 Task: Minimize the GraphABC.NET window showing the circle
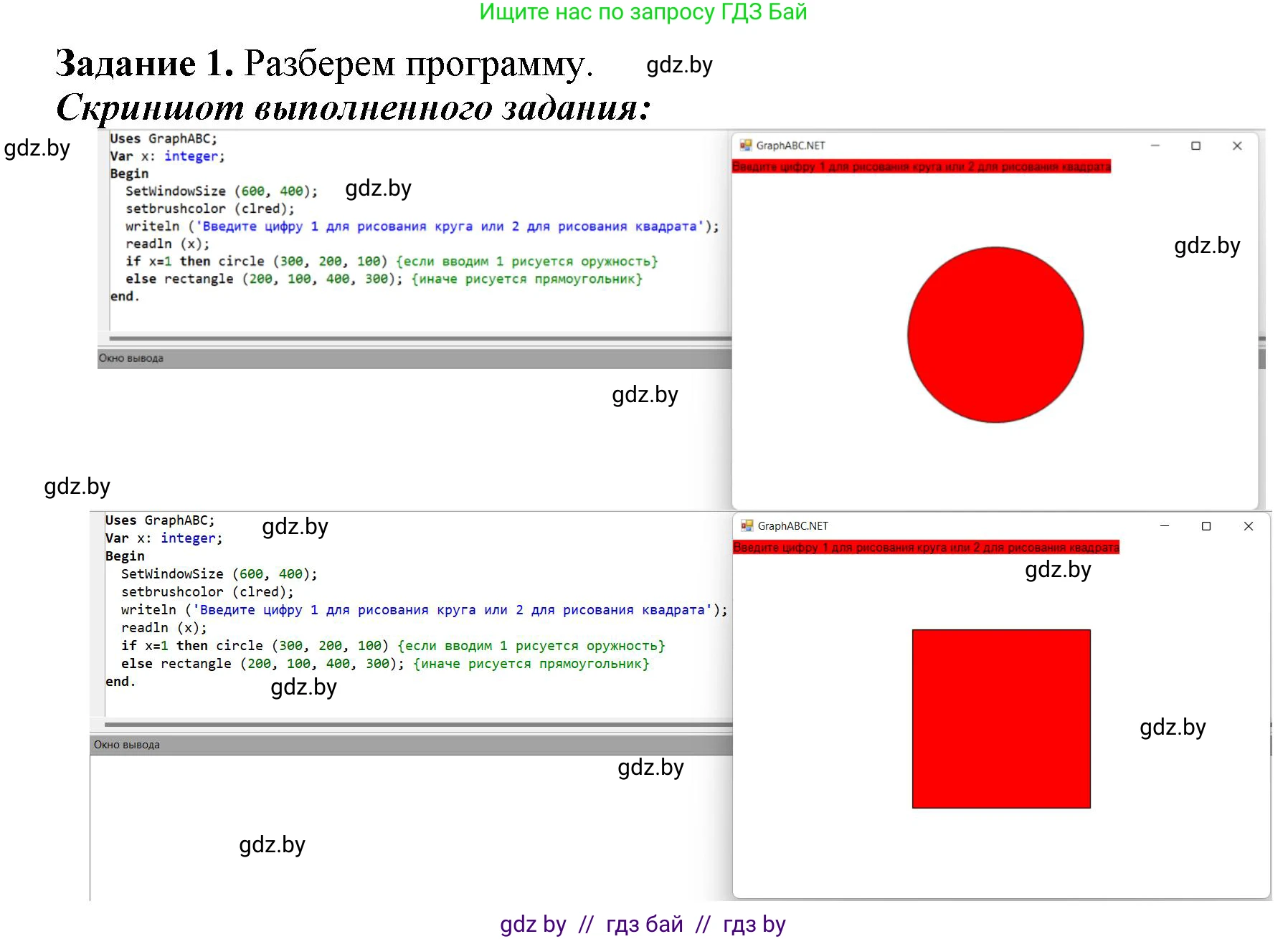click(x=1155, y=146)
